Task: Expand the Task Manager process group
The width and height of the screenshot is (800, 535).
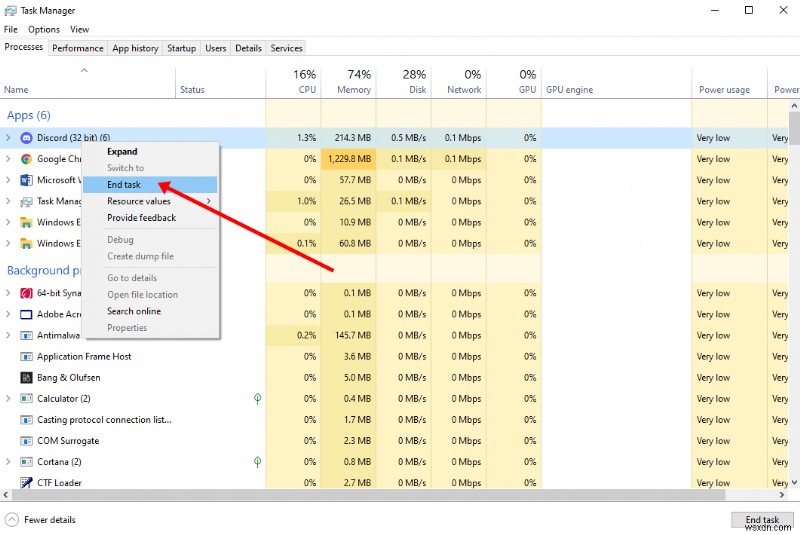Action: pyautogui.click(x=8, y=201)
